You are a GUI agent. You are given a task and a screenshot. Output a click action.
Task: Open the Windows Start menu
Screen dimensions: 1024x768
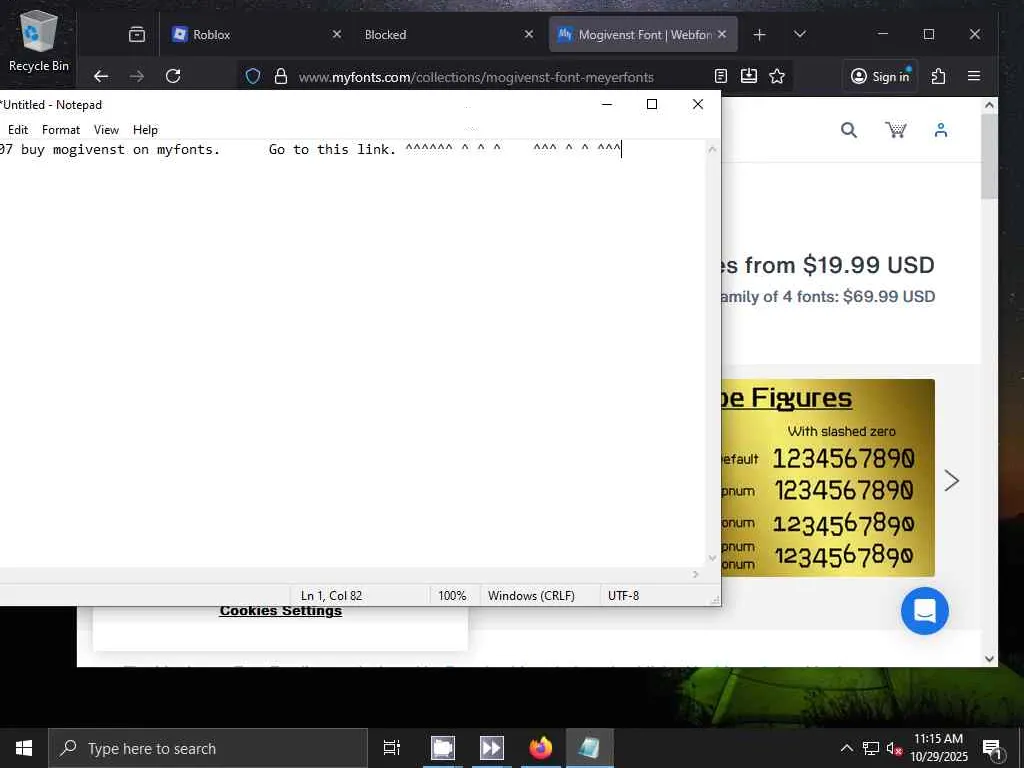click(x=24, y=748)
